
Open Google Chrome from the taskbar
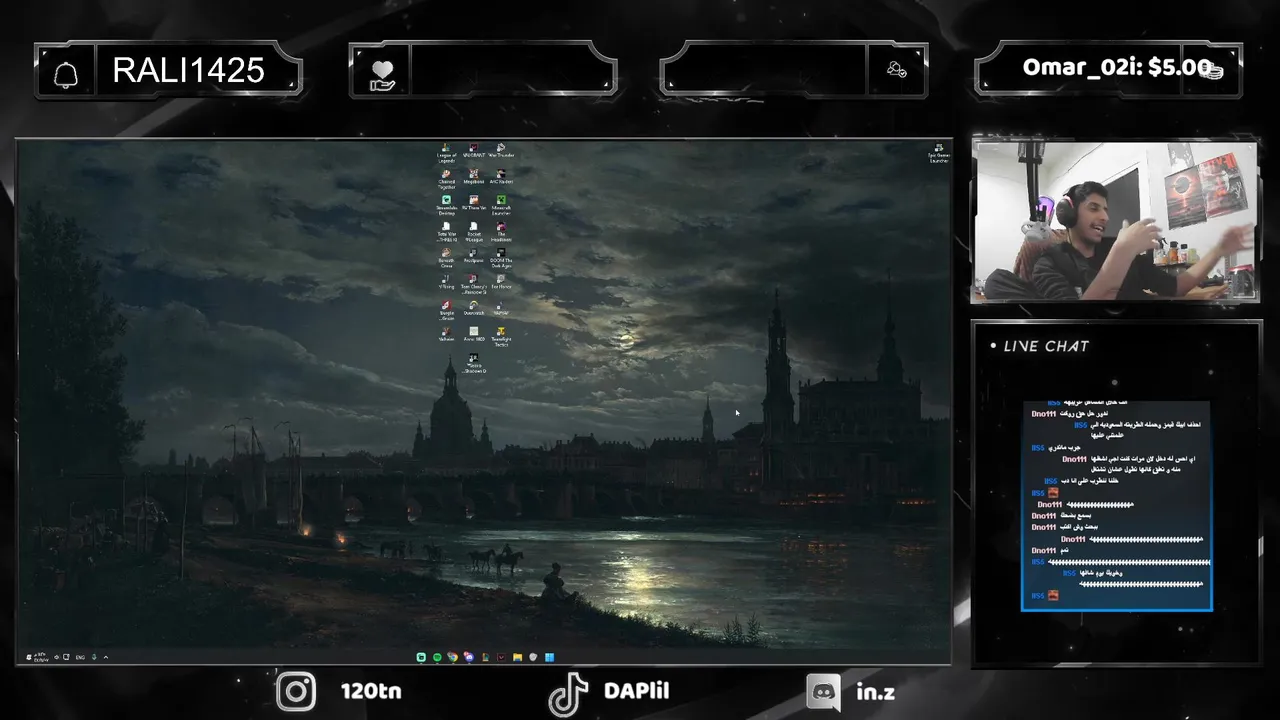[453, 657]
